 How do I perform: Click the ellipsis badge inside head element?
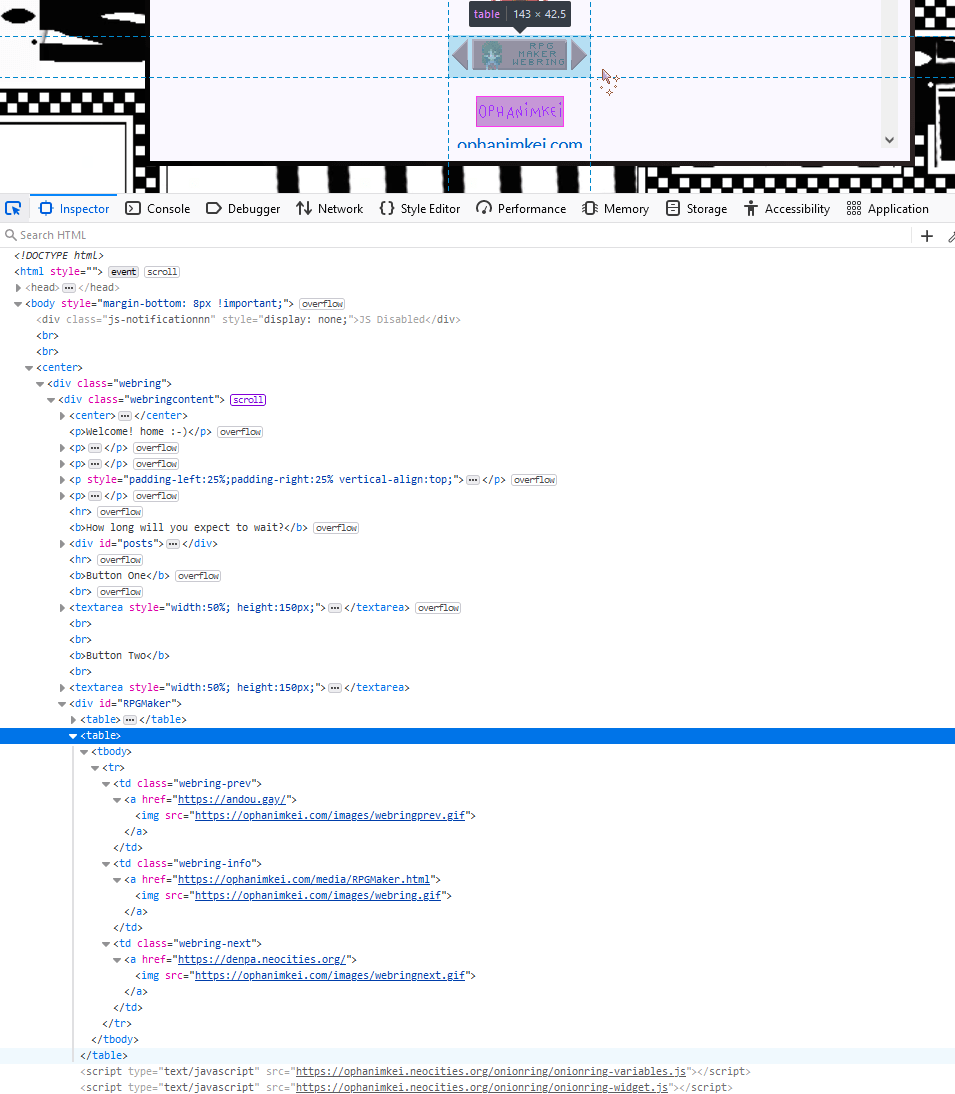(69, 288)
